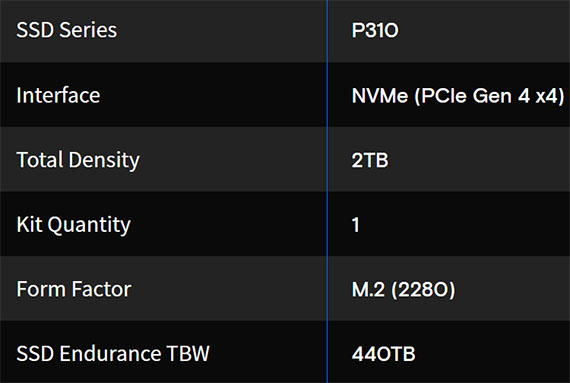Click the Kit Quantity label

[x=73, y=225]
